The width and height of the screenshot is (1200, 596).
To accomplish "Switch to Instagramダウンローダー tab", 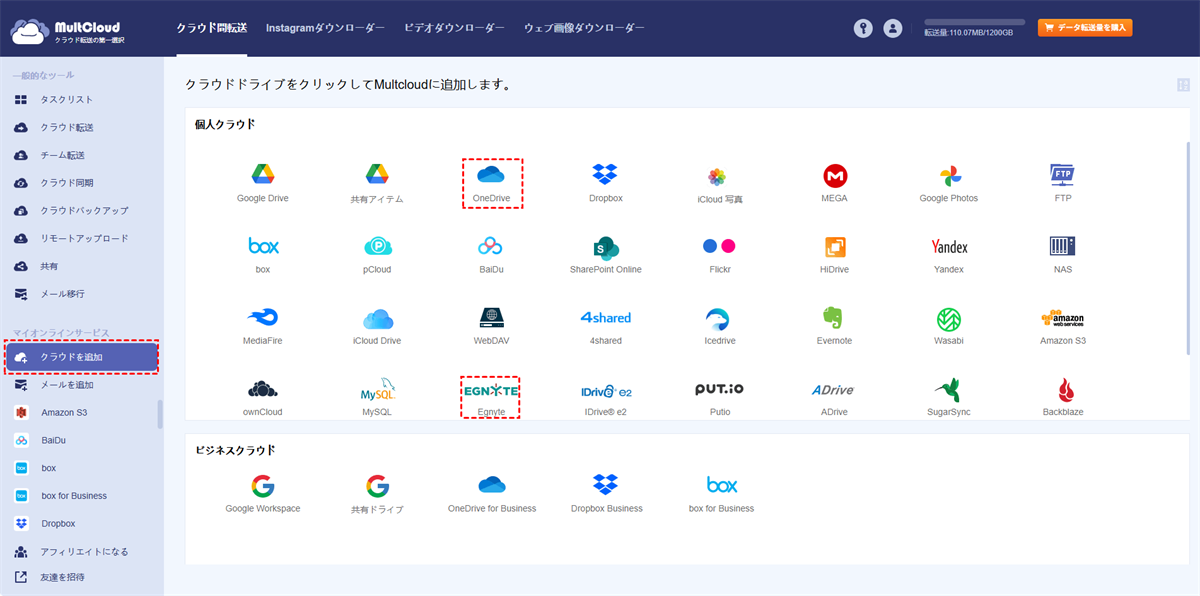I will click(x=325, y=28).
